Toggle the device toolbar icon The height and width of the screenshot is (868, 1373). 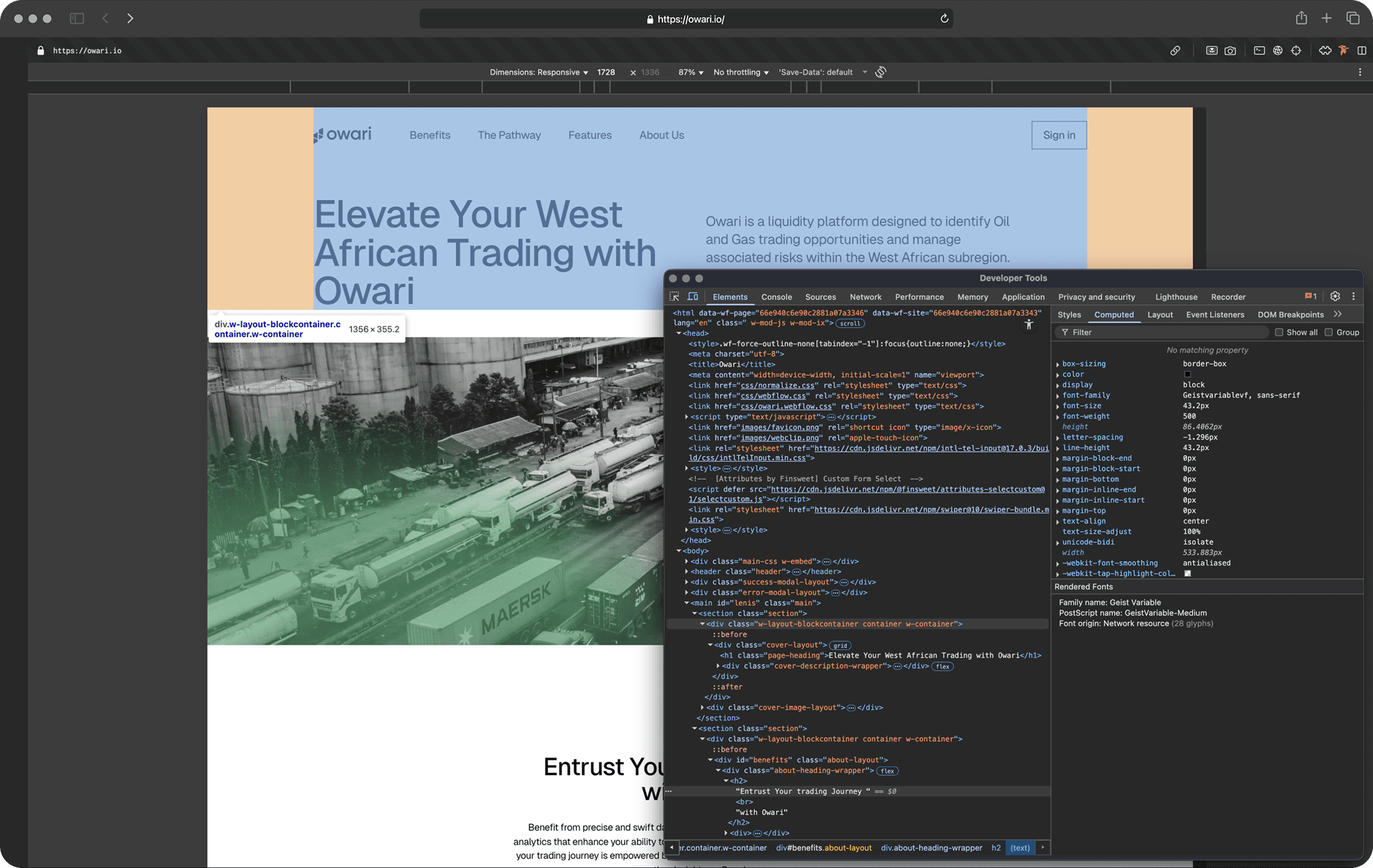click(x=693, y=297)
